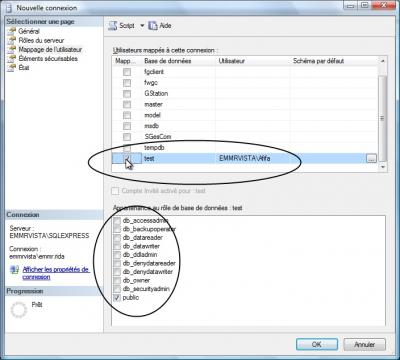Enable db_owner role
Image resolution: width=400 pixels, height=360 pixels.
click(x=117, y=280)
